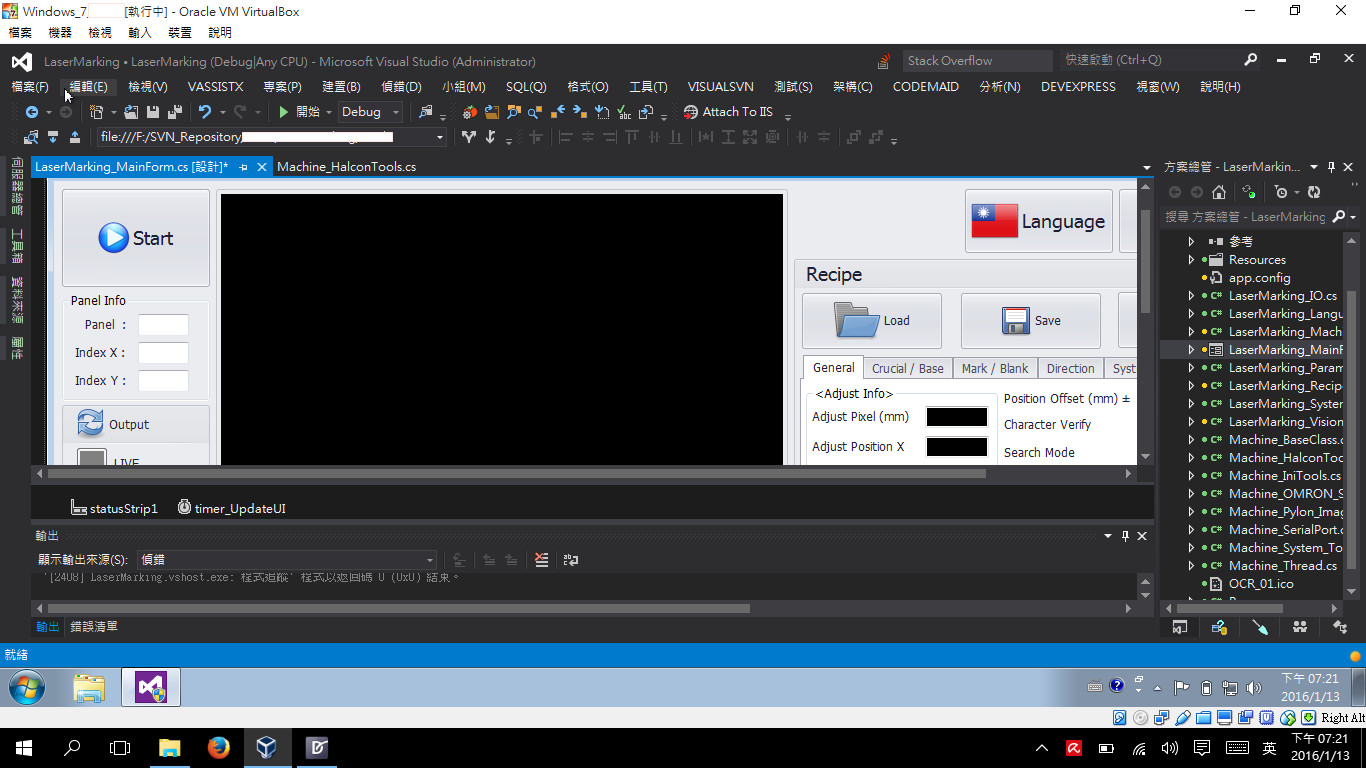Start debugging with the green play icon
The height and width of the screenshot is (768, 1366).
tap(284, 112)
